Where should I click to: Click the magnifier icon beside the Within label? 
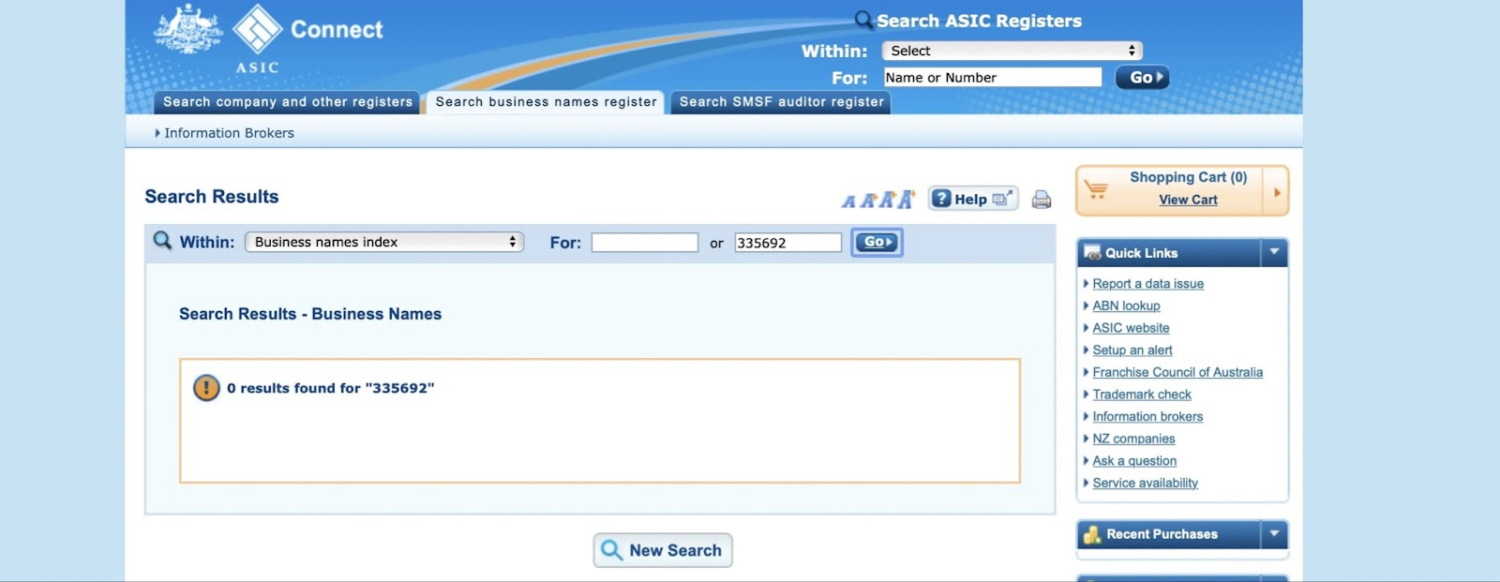click(162, 241)
